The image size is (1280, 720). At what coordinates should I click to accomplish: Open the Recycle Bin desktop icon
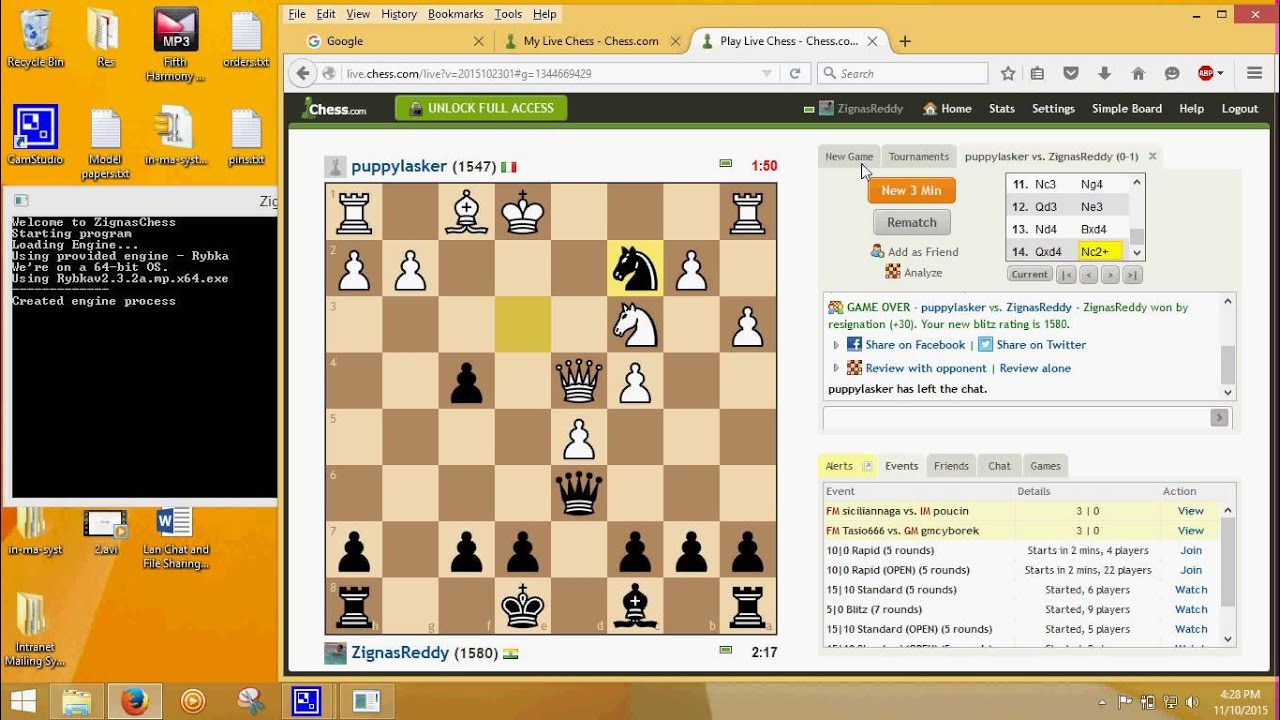pos(36,38)
